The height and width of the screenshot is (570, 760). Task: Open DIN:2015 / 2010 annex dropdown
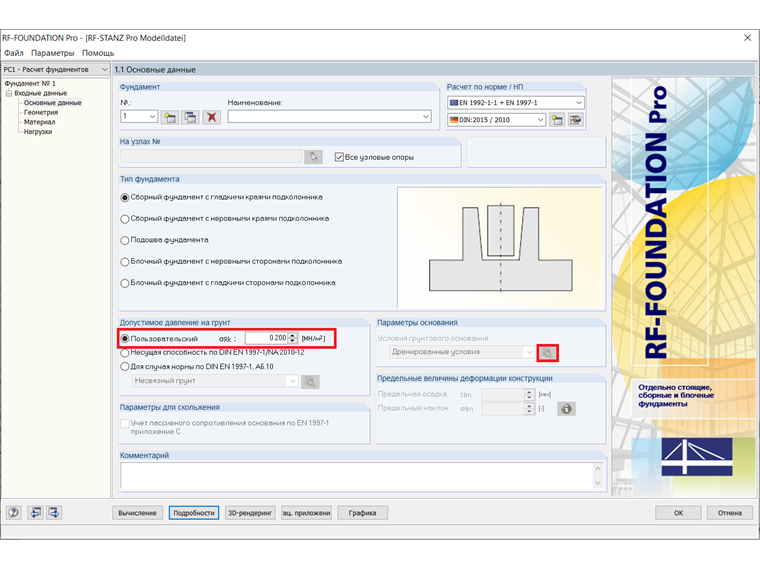pyautogui.click(x=540, y=120)
